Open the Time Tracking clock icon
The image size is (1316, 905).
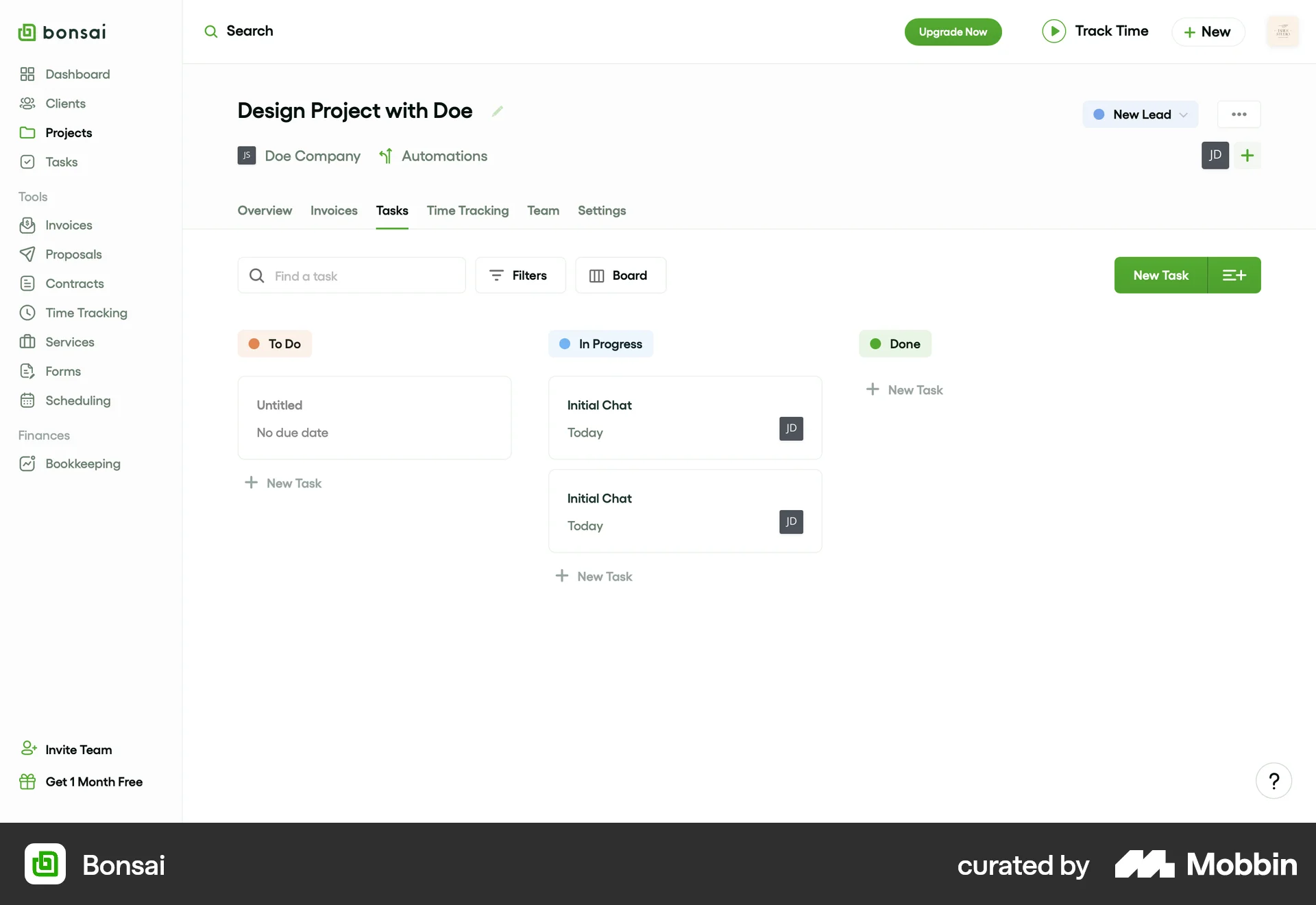tap(27, 313)
